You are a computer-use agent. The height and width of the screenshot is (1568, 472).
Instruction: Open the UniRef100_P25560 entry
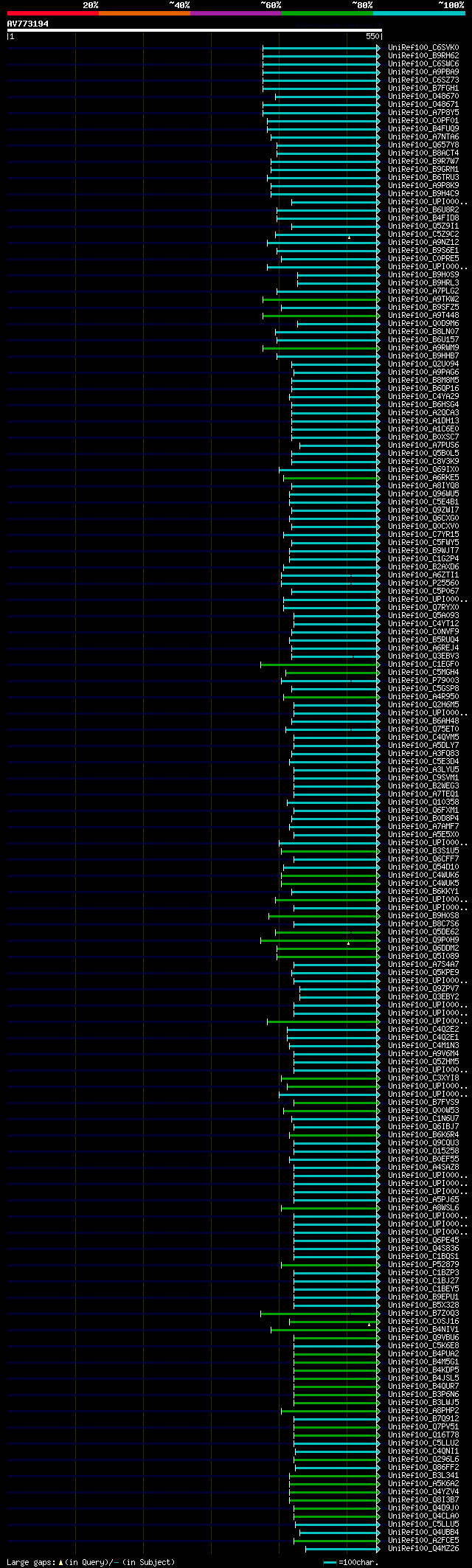click(423, 583)
